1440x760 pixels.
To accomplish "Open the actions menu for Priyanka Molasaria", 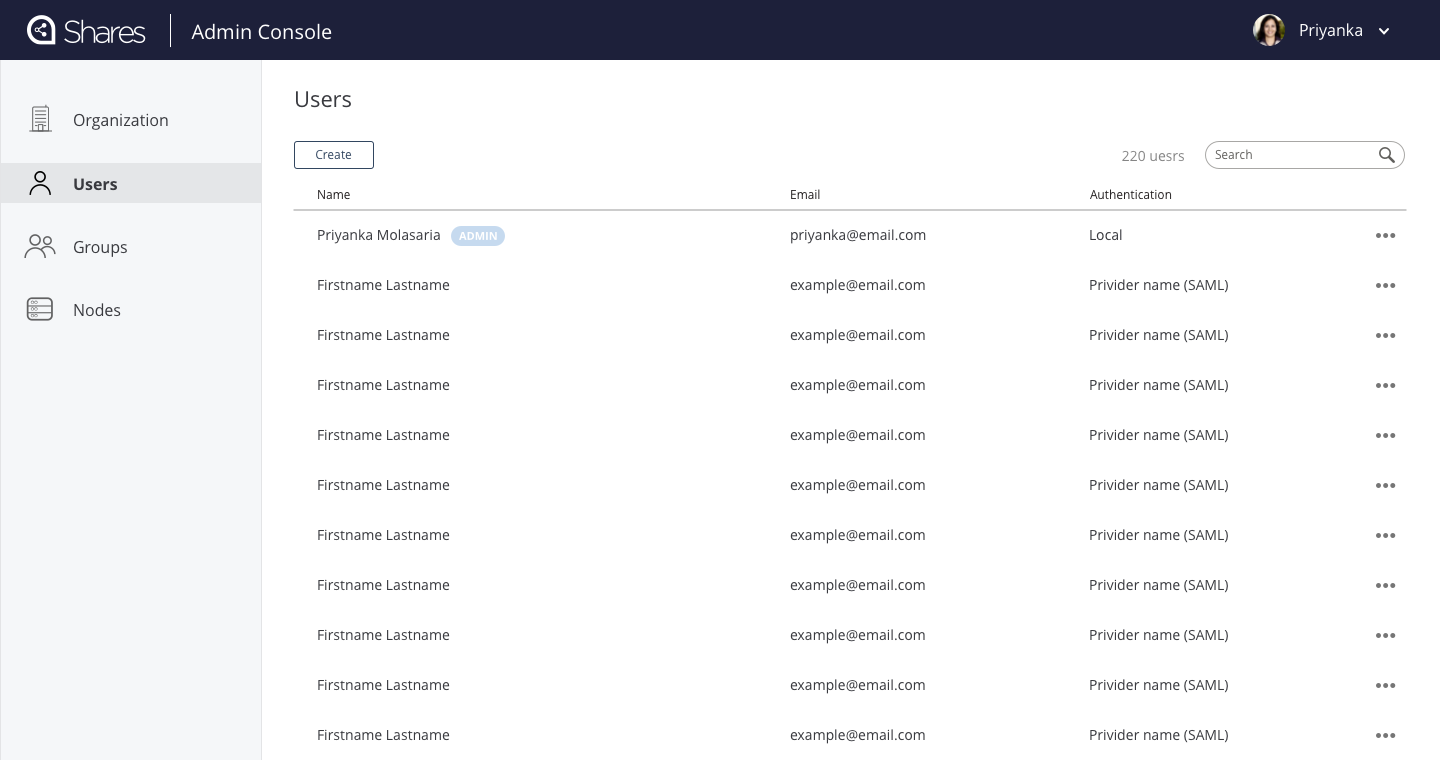I will [x=1385, y=235].
